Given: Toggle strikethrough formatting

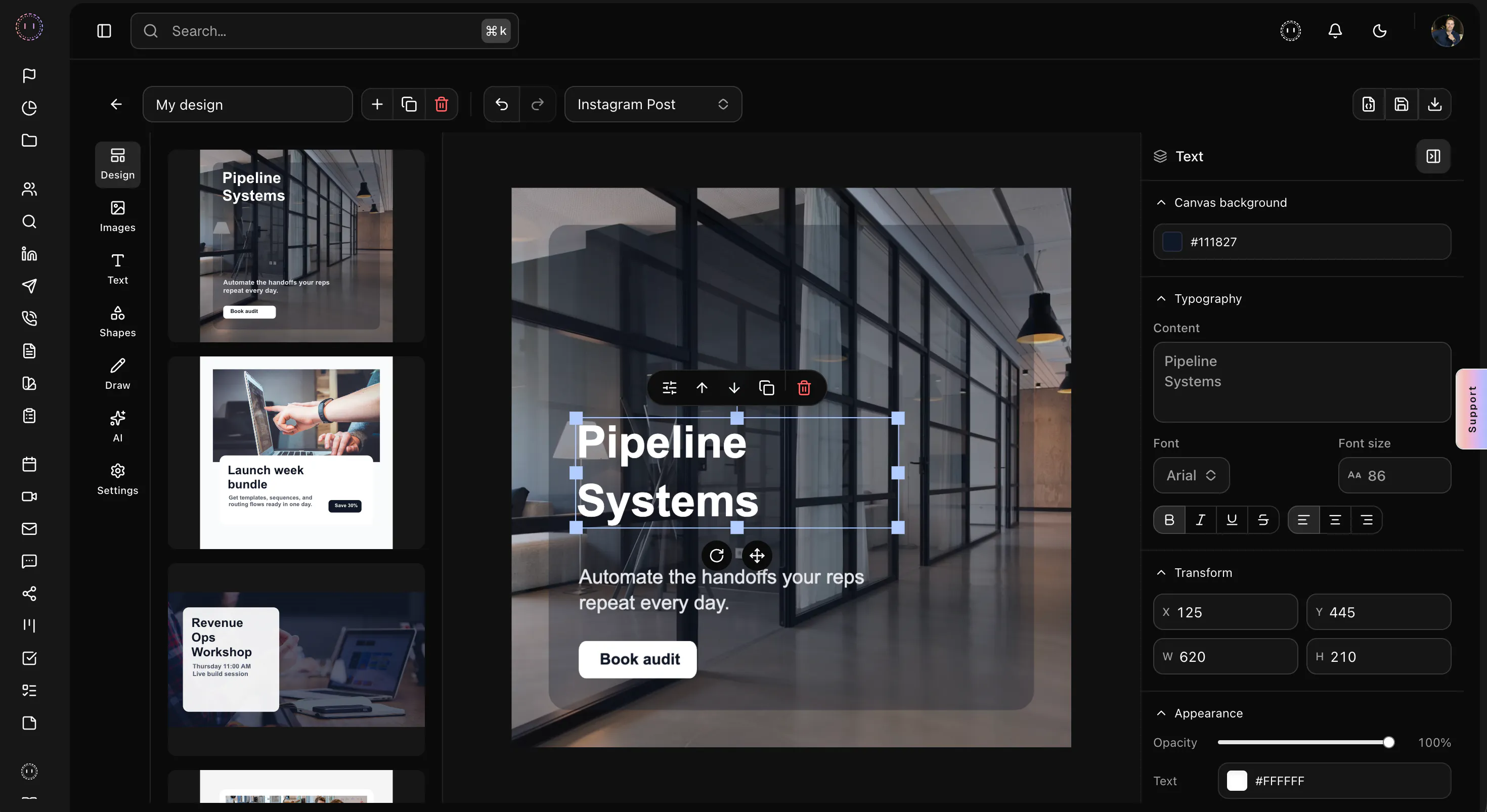Looking at the screenshot, I should (1263, 520).
